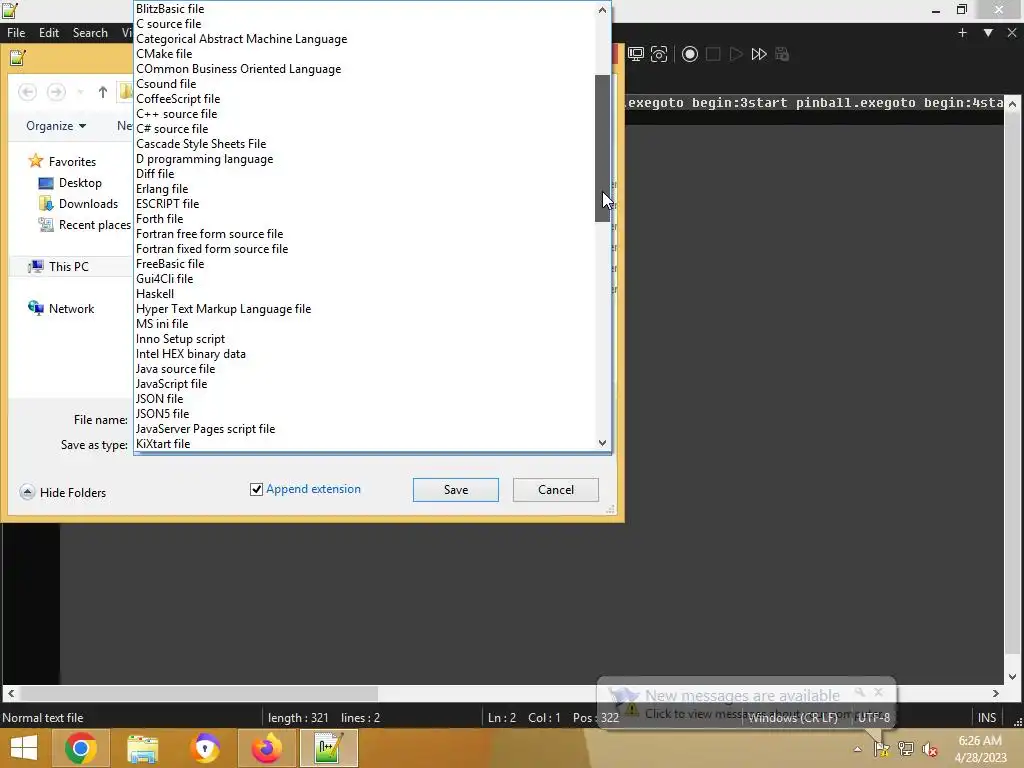Click the Back arrow in Save dialog
Viewport: 1024px width, 768px height.
point(27,92)
